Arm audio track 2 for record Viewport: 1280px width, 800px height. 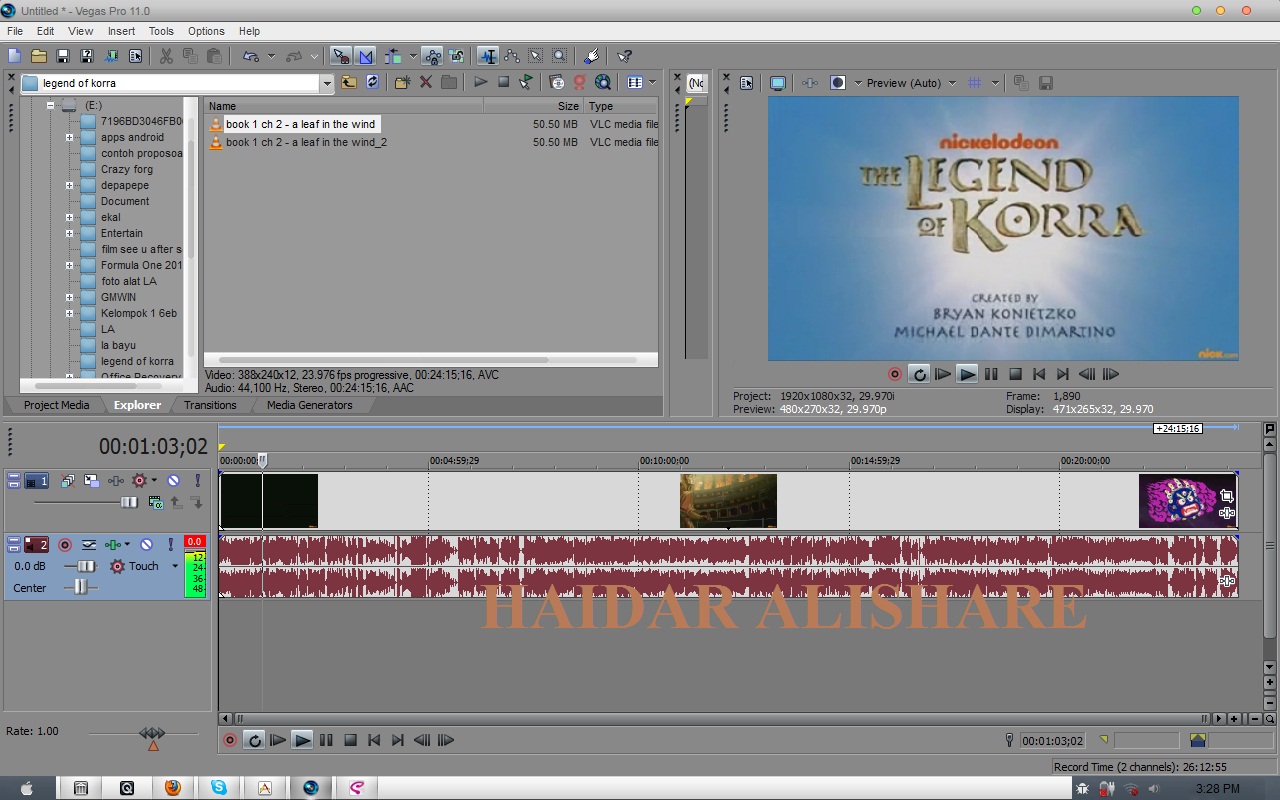tap(65, 545)
